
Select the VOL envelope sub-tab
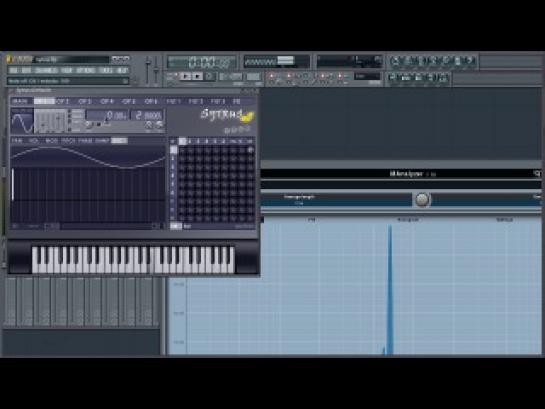tap(33, 141)
